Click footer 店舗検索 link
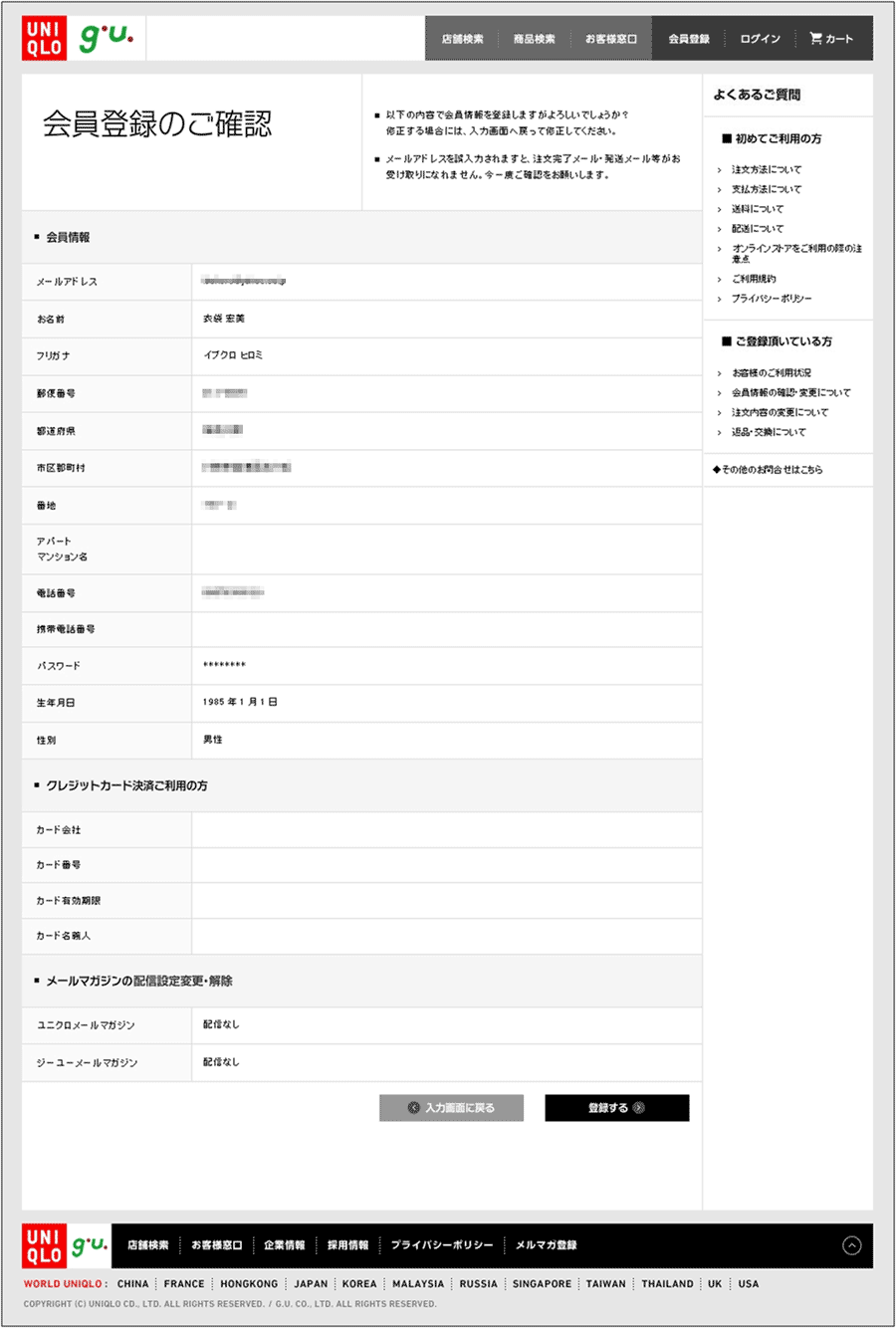The width and height of the screenshot is (896, 1328). pos(148,1245)
